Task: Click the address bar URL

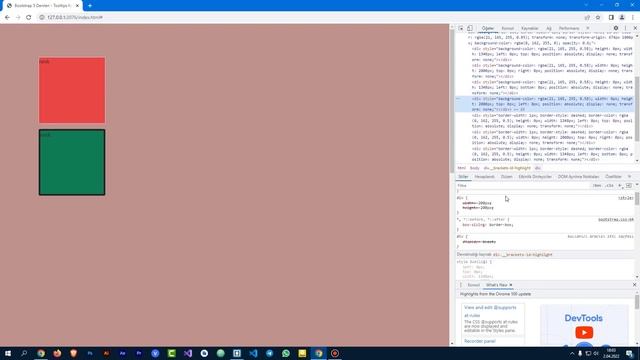Action: click(75, 17)
